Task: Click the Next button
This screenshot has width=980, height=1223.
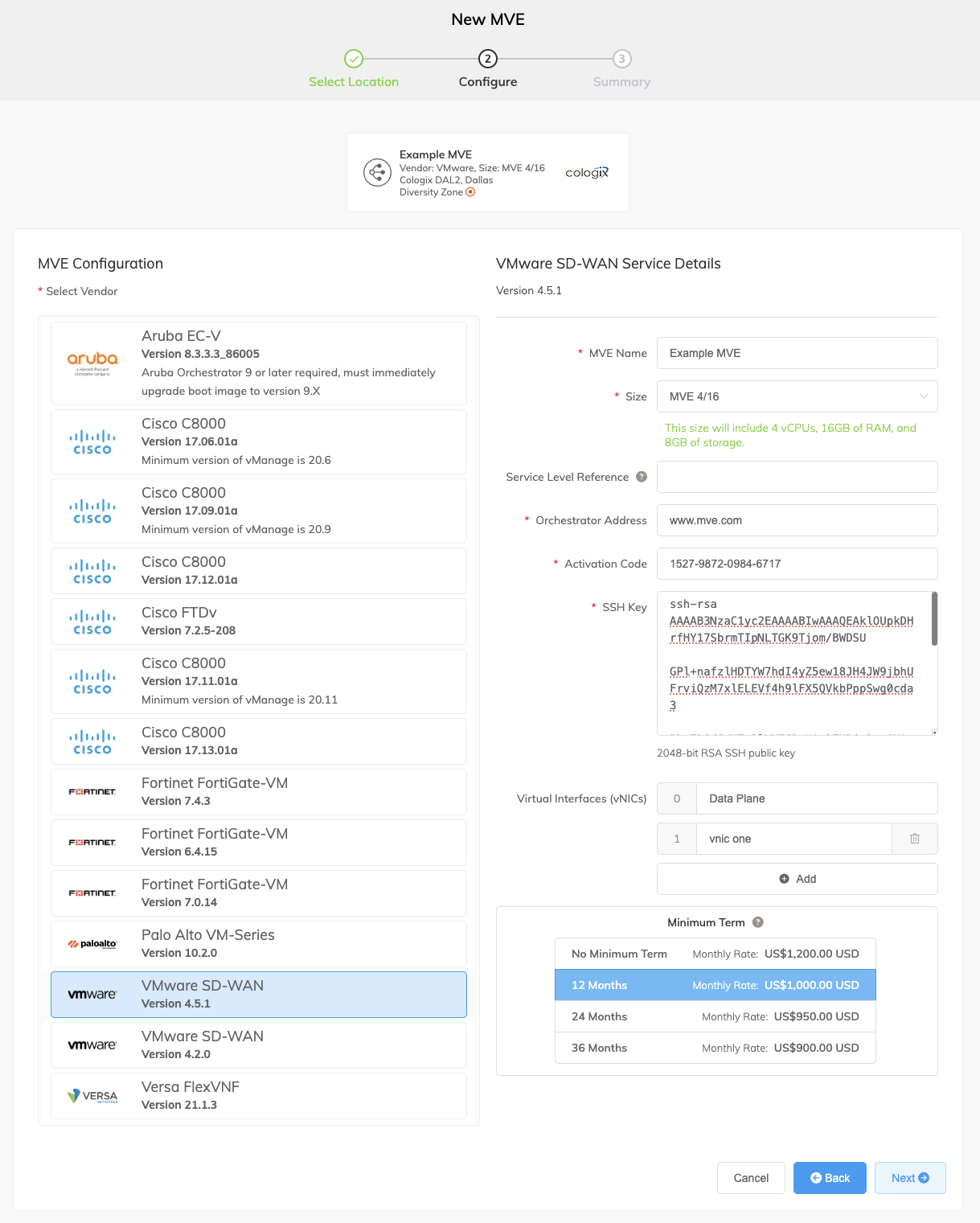Action: pyautogui.click(x=910, y=1178)
